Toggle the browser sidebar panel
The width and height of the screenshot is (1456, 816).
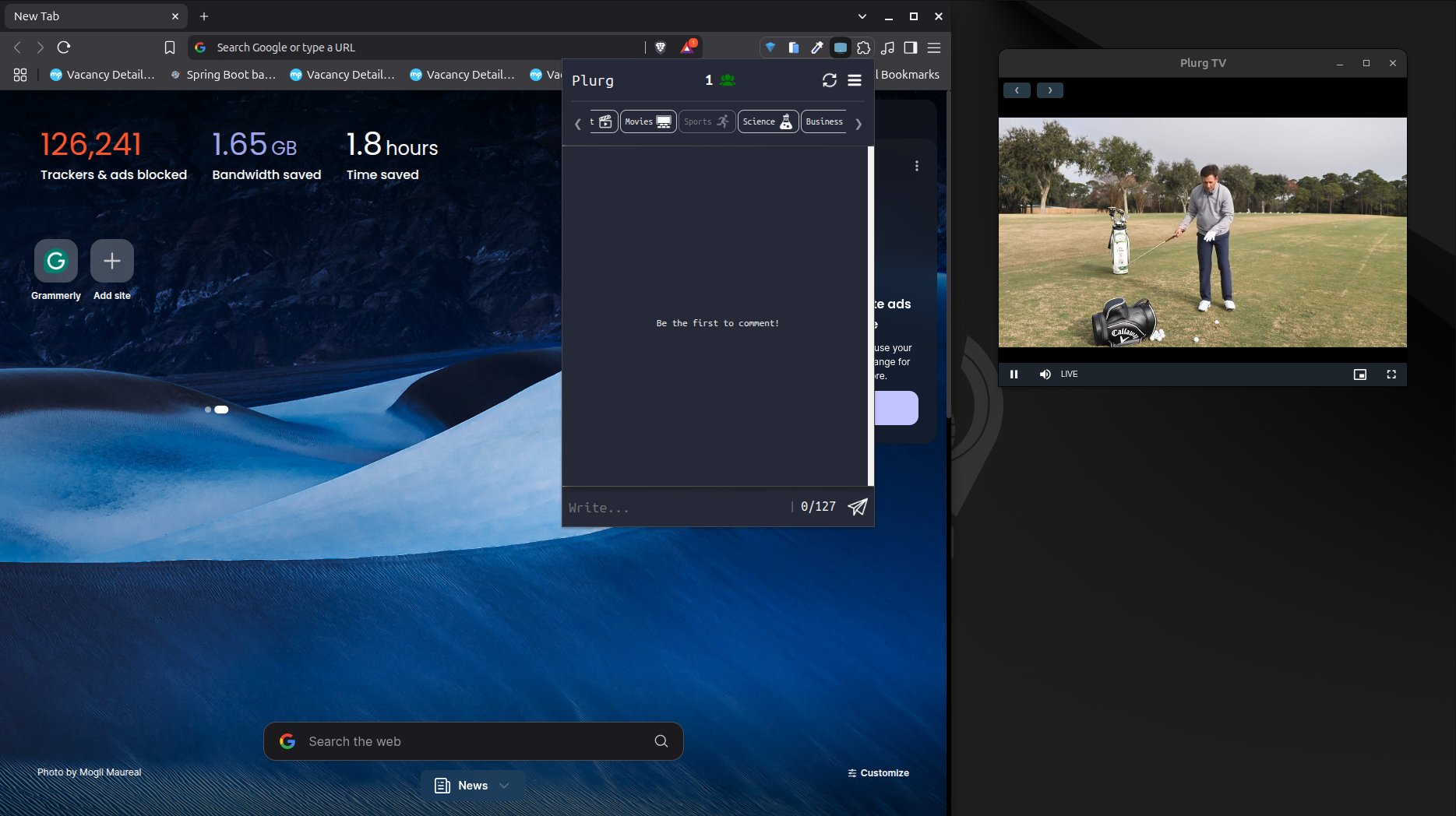(910, 47)
